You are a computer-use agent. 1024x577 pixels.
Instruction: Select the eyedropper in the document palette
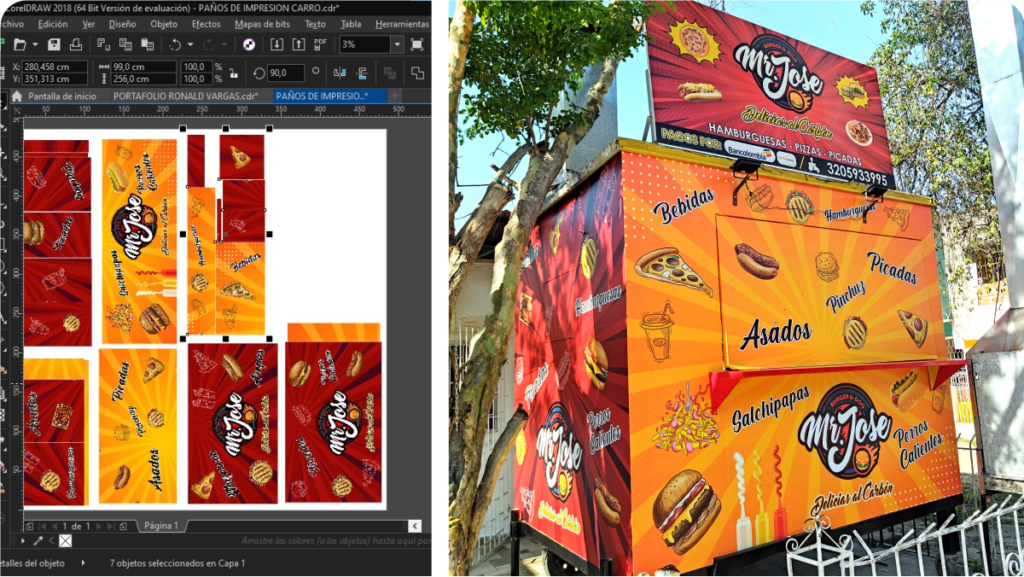[38, 541]
